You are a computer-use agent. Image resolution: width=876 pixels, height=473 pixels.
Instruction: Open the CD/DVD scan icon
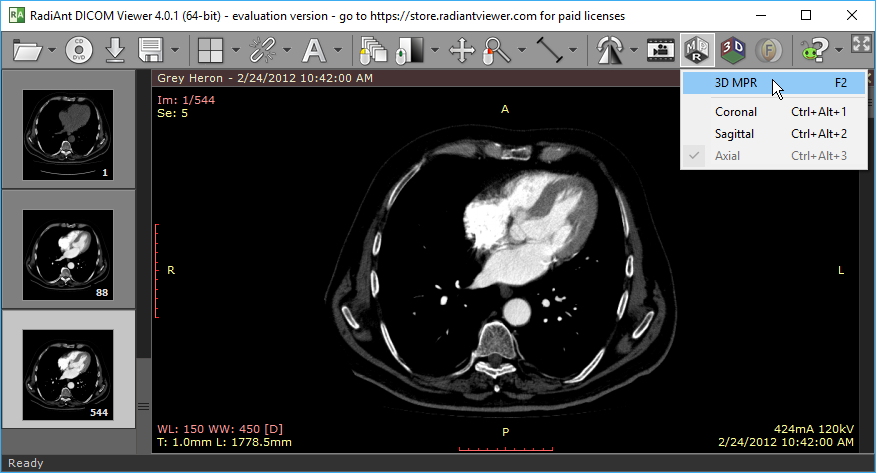(x=80, y=49)
